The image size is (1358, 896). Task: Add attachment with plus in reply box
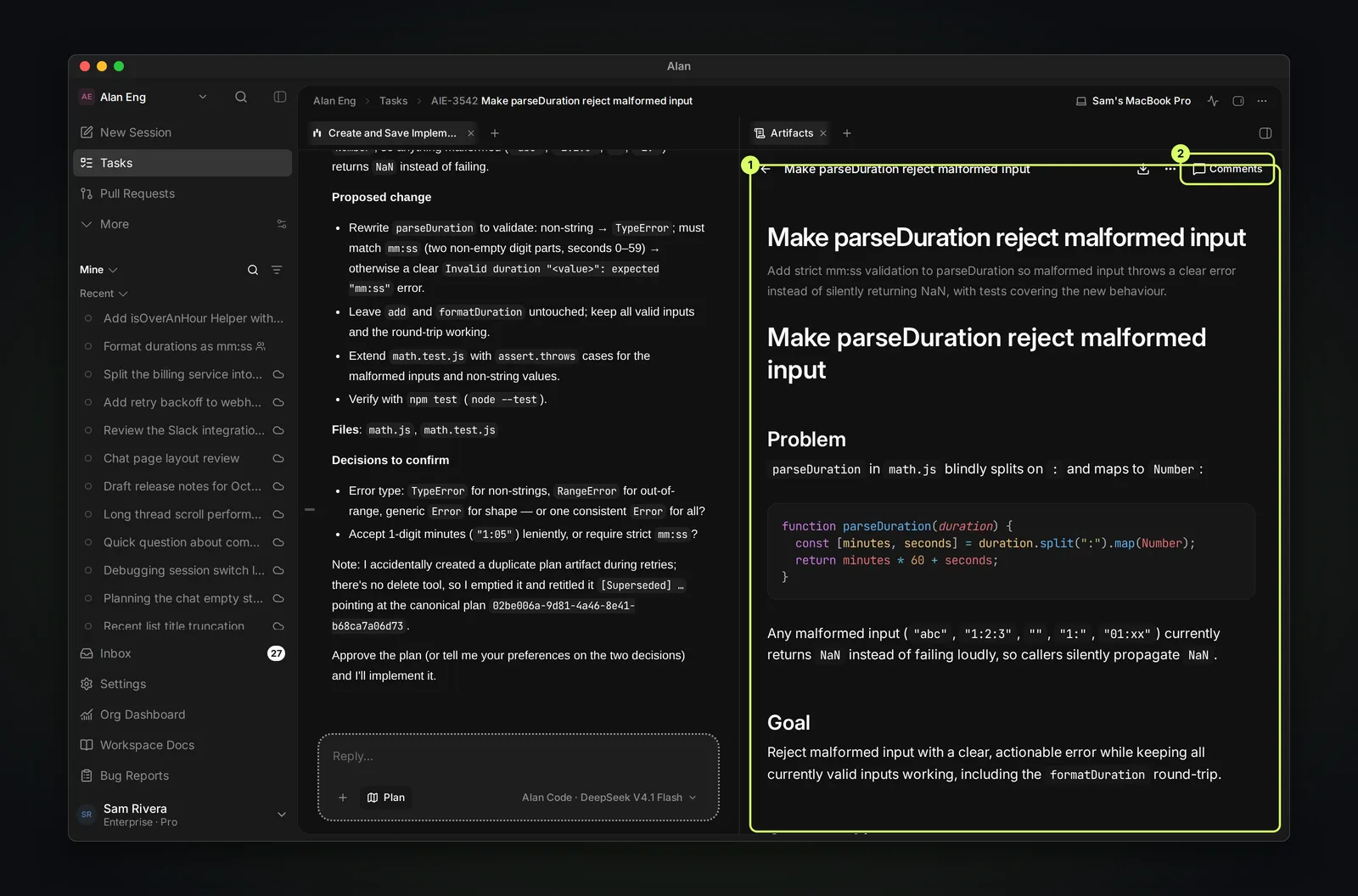click(x=343, y=798)
